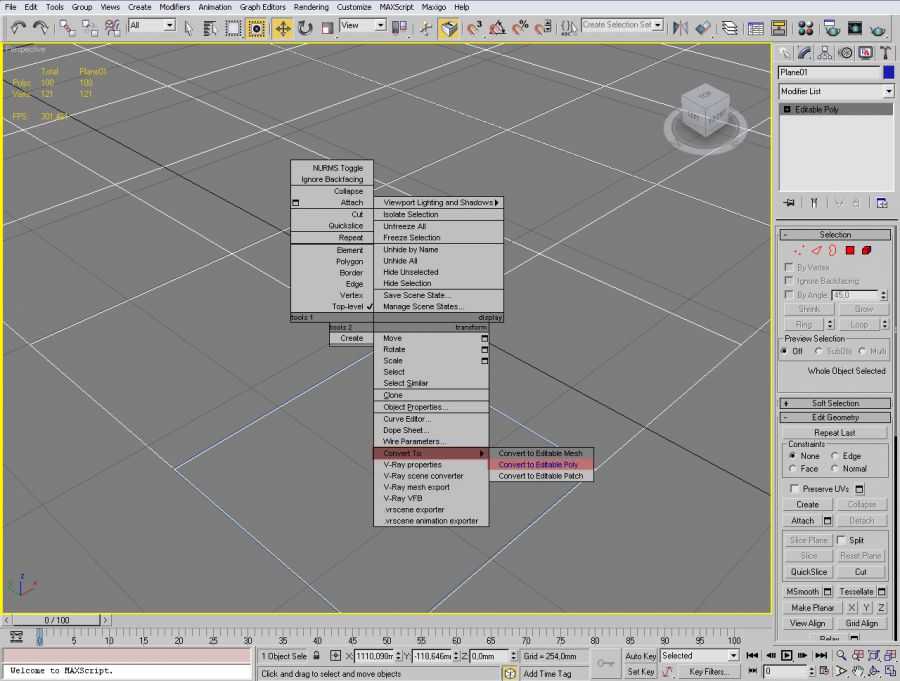Select the Edge constraint radio button
900x681 pixels.
[835, 456]
